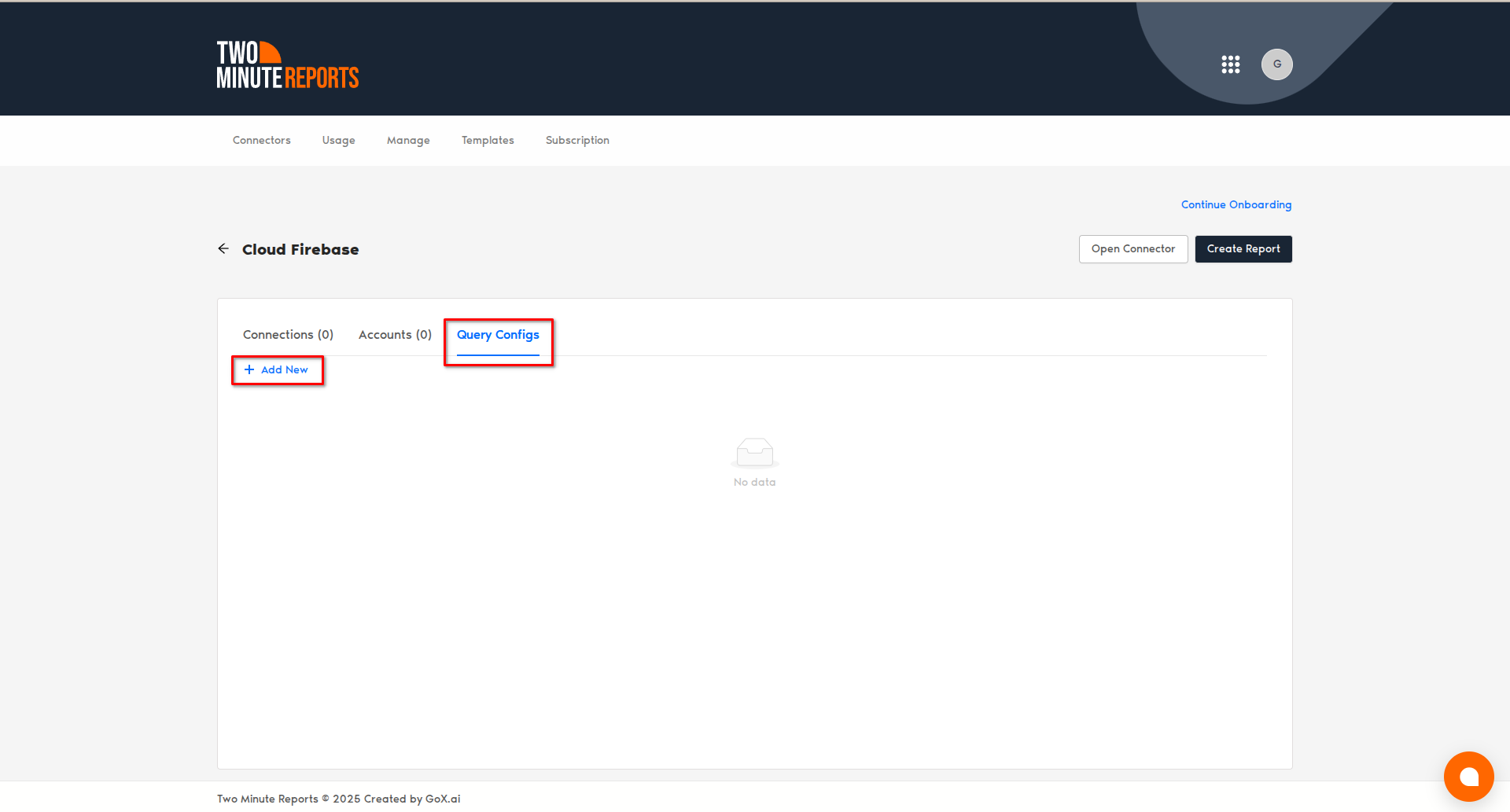1510x812 pixels.
Task: Click the footer copyright text Created by GoX.ai
Action: 412,799
